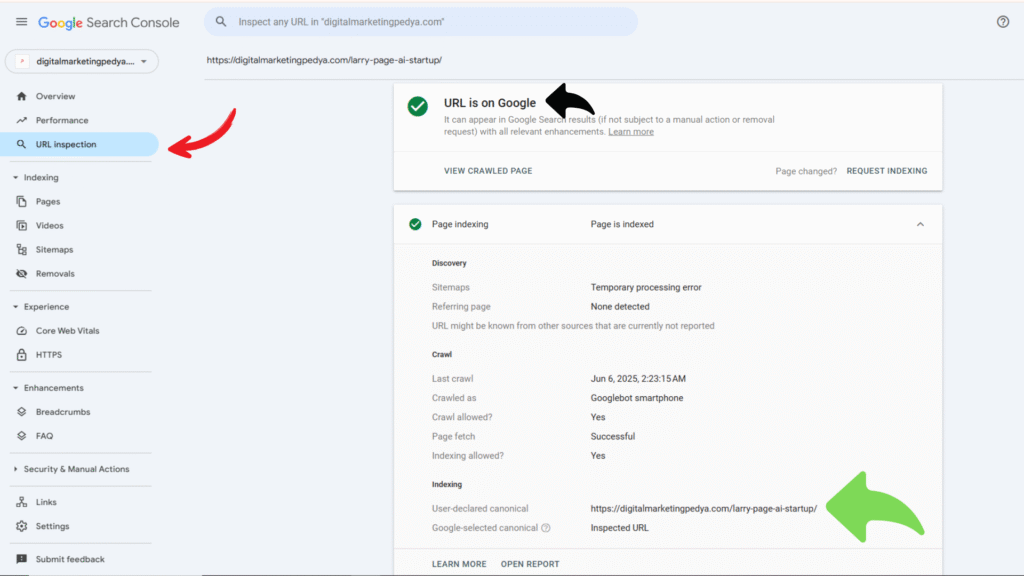Click the 'URL is on Google' heading
The height and width of the screenshot is (576, 1024).
point(490,103)
